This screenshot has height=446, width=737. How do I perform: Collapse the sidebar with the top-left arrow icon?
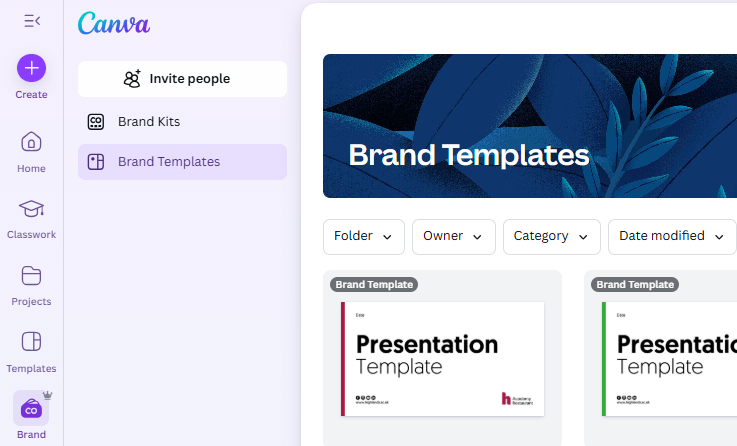[32, 20]
